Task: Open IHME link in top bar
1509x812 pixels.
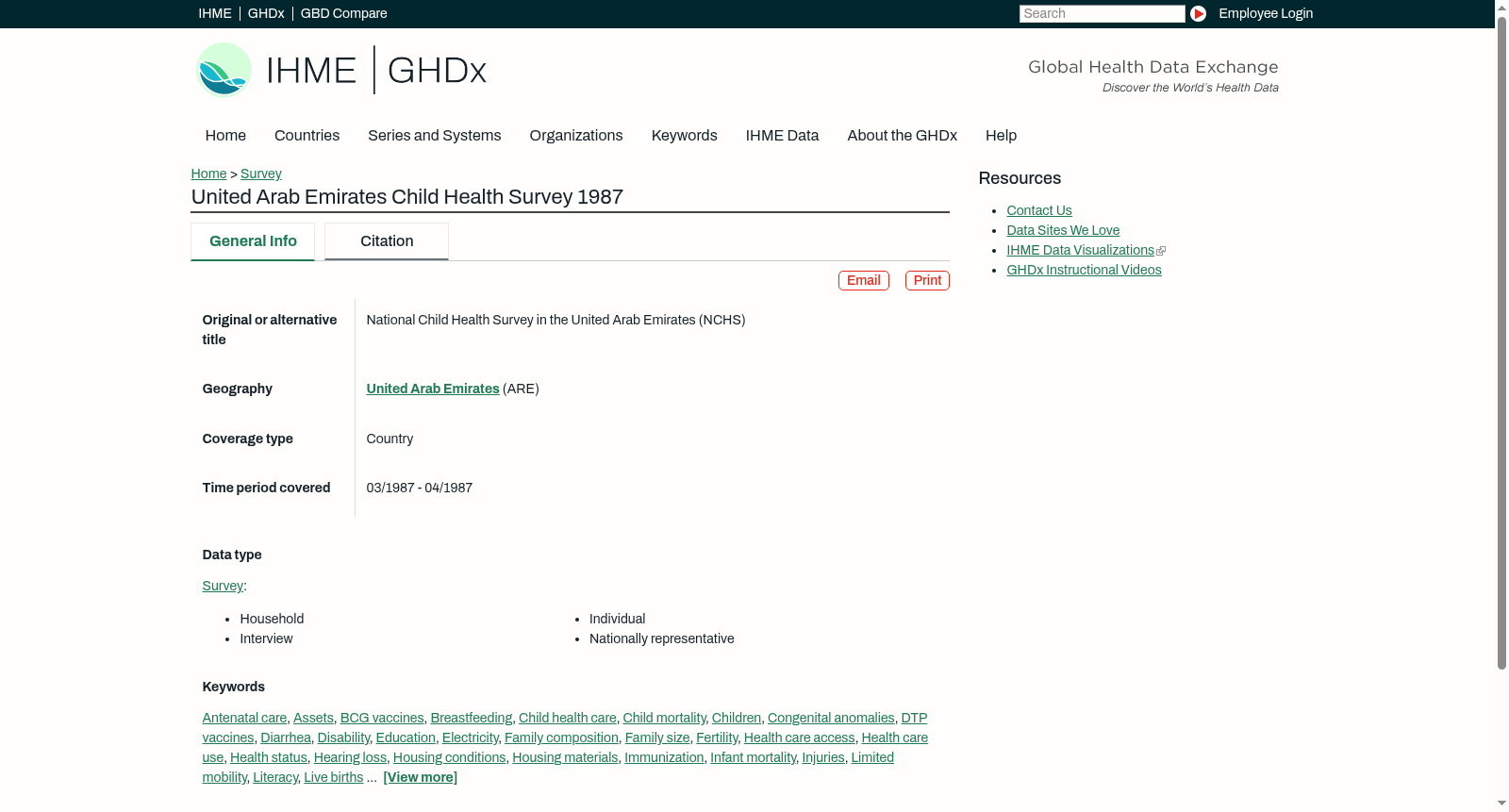Action: tap(215, 13)
